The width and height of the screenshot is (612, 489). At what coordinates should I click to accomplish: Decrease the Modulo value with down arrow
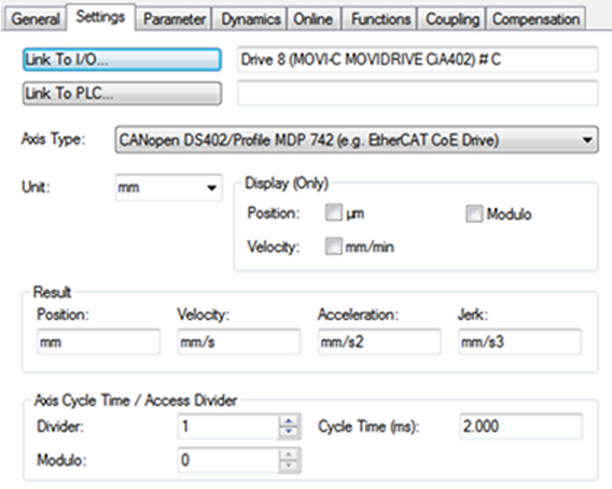pyautogui.click(x=290, y=466)
